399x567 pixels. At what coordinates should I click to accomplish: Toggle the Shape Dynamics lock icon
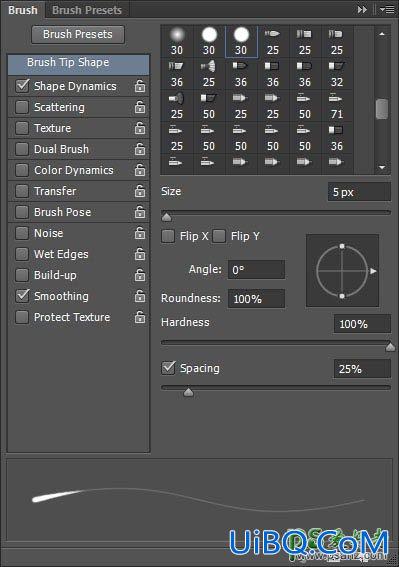pos(140,86)
